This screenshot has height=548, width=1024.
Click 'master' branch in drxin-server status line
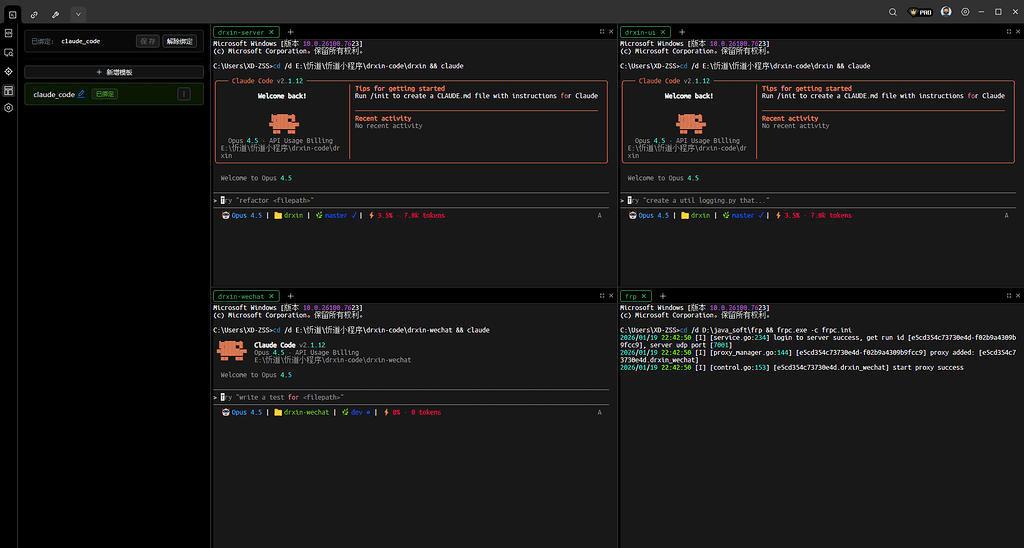pyautogui.click(x=336, y=216)
